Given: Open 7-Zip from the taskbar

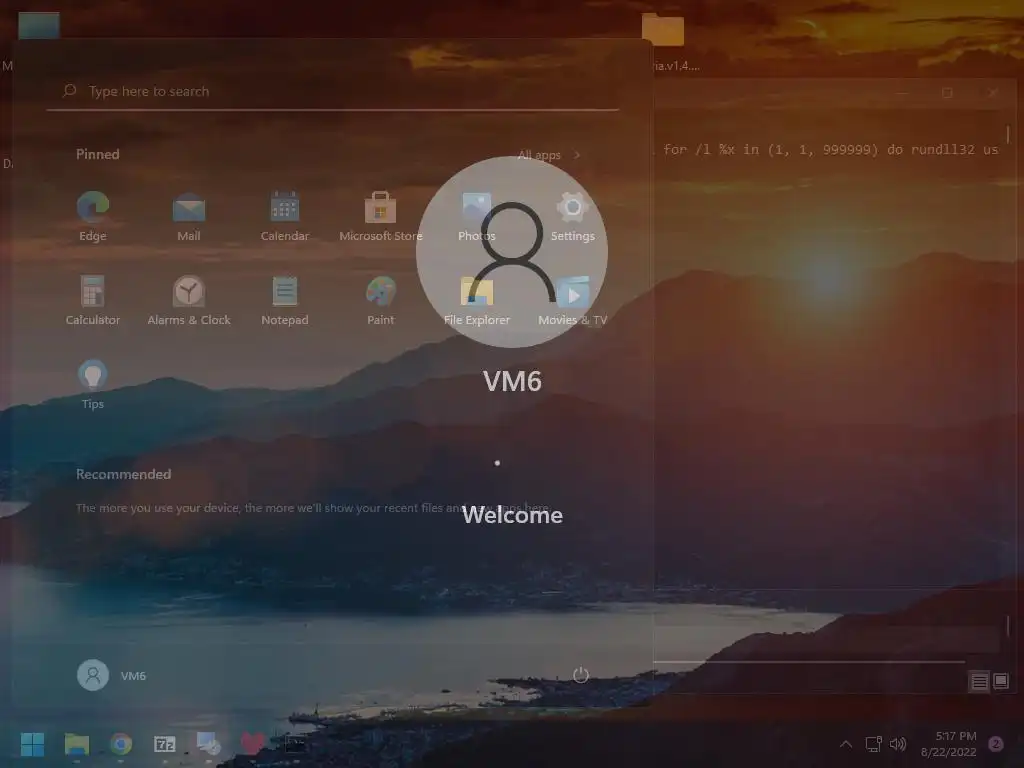Looking at the screenshot, I should click(165, 744).
